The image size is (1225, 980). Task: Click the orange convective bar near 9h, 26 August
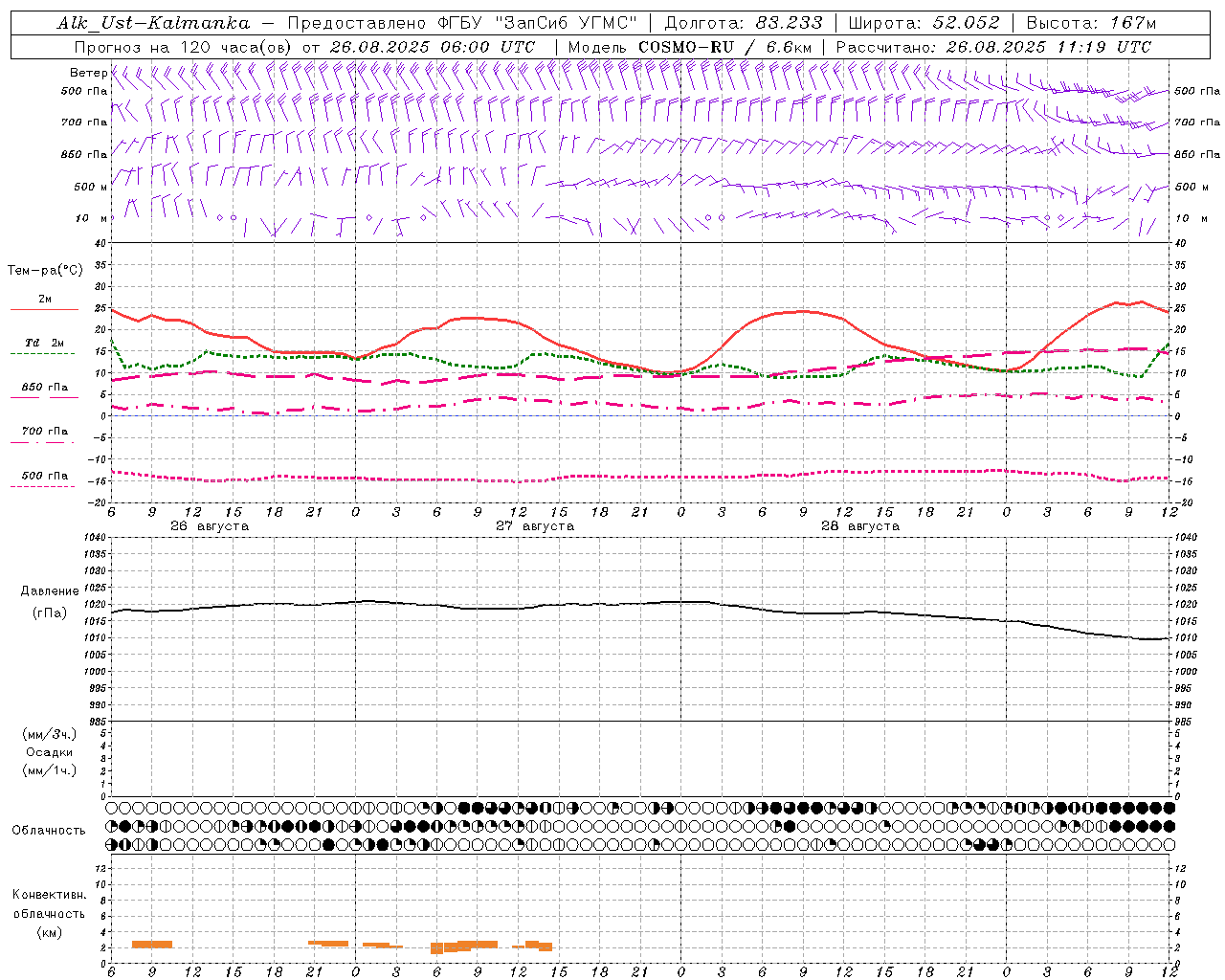[152, 945]
